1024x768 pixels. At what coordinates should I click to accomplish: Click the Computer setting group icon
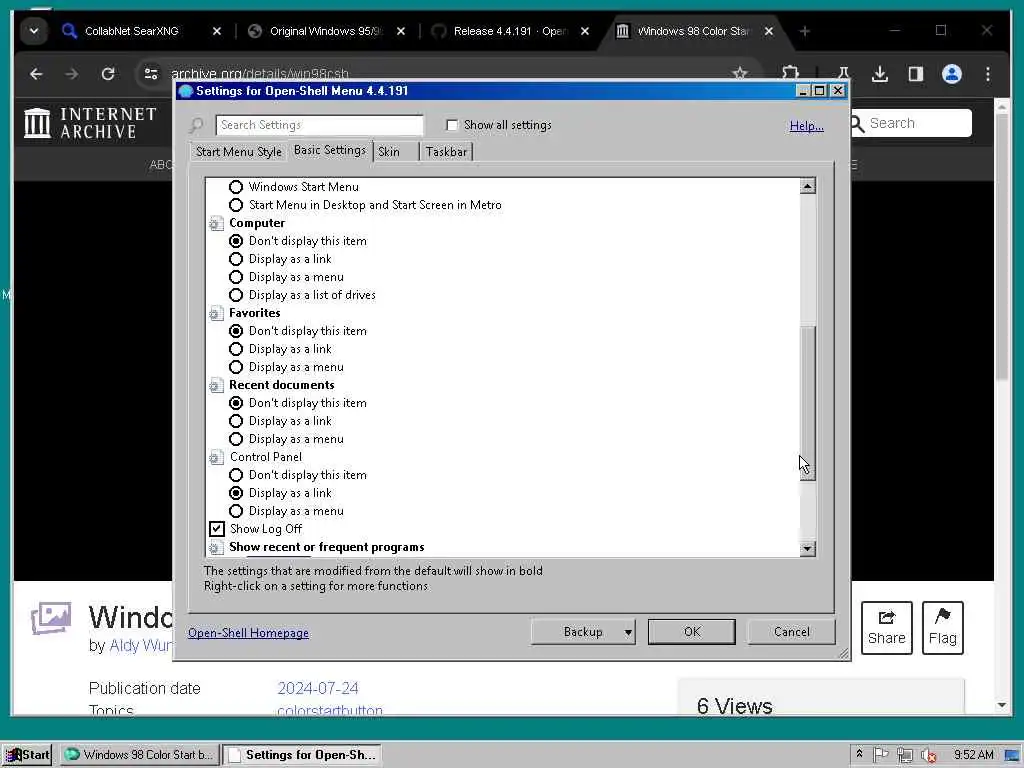[216, 223]
